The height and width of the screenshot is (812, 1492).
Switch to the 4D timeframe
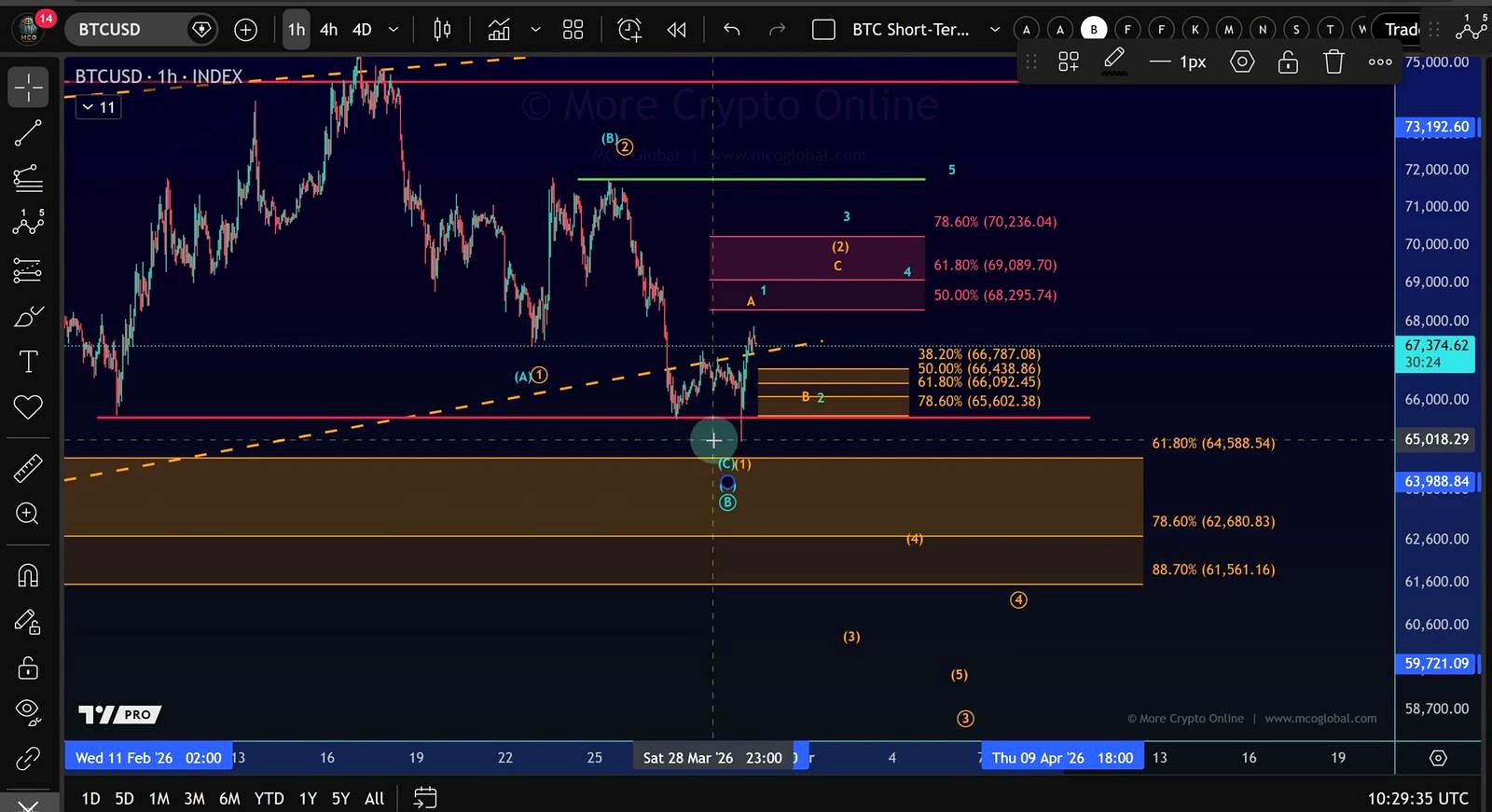(362, 30)
